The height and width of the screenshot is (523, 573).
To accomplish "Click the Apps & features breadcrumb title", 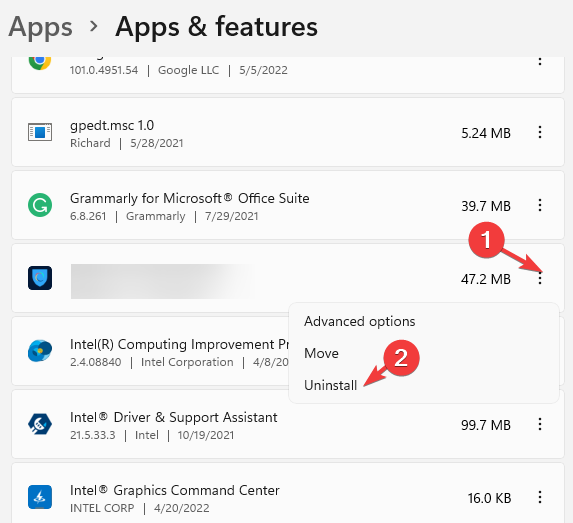I will (x=216, y=27).
